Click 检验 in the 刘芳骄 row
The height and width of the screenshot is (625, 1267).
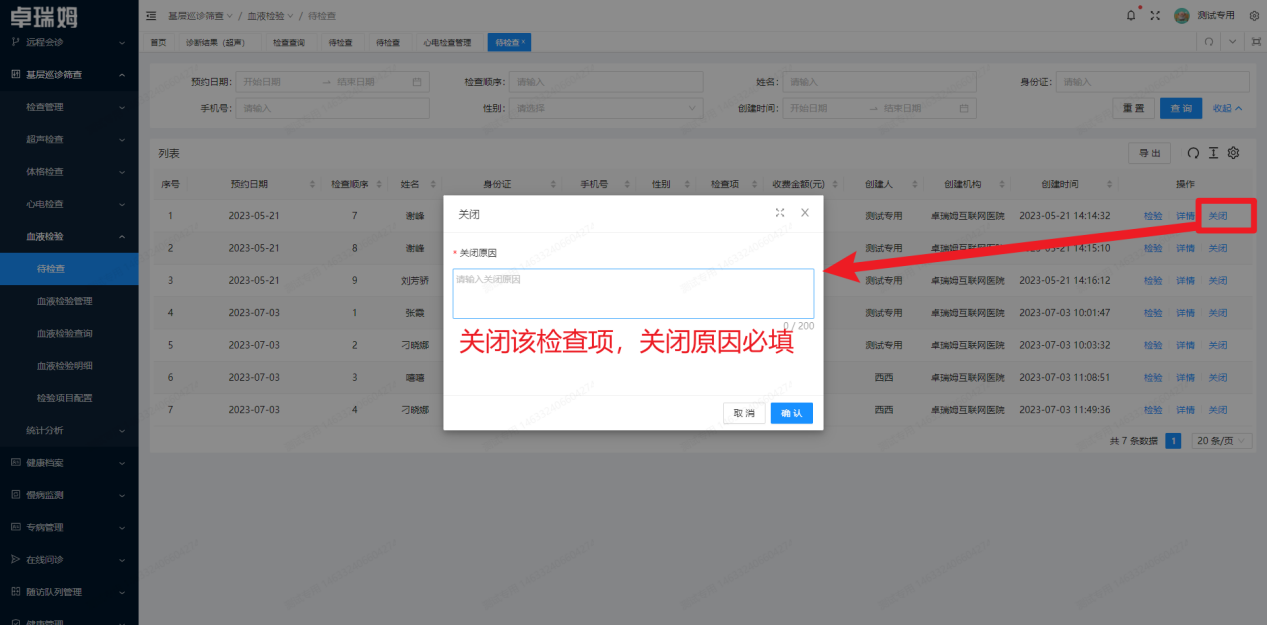tap(1153, 281)
